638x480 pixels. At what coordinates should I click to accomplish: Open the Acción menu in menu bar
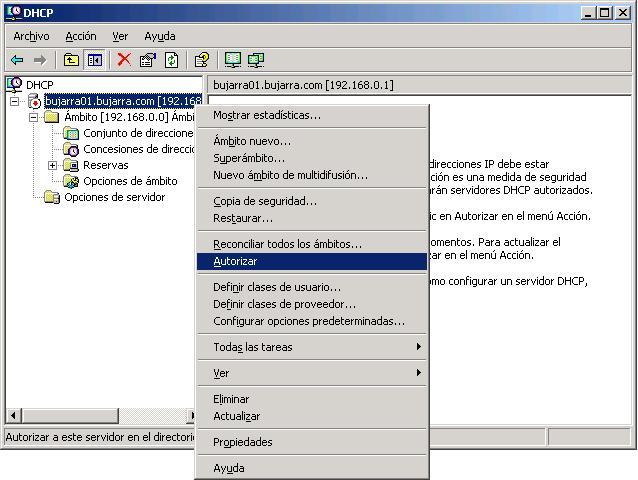[x=81, y=36]
